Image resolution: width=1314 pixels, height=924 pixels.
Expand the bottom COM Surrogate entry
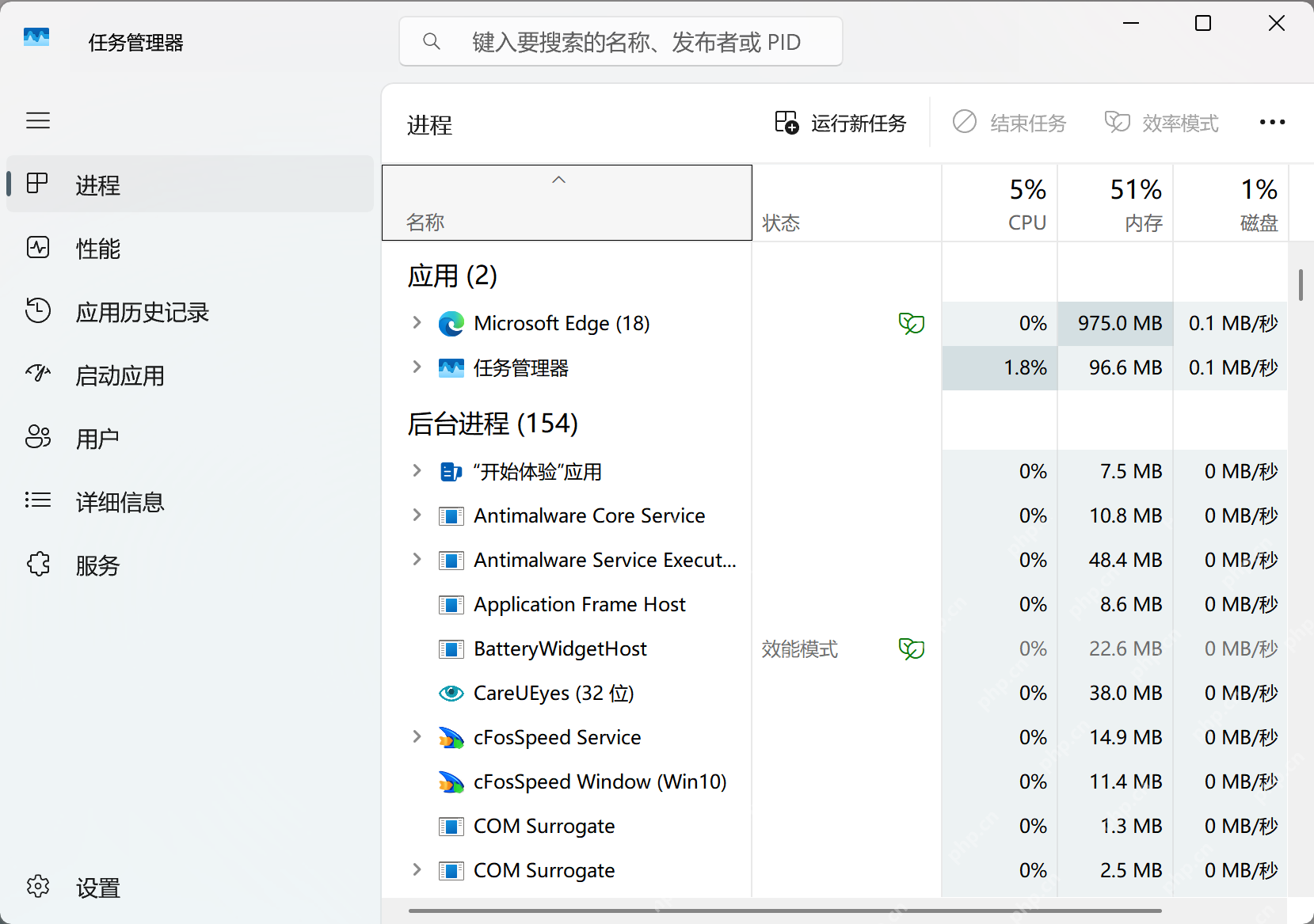click(x=417, y=870)
